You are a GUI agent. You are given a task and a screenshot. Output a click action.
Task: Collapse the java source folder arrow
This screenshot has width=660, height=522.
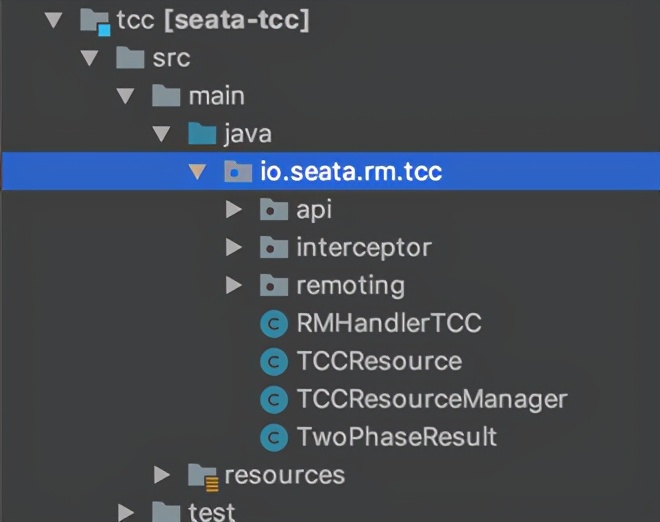tap(161, 134)
